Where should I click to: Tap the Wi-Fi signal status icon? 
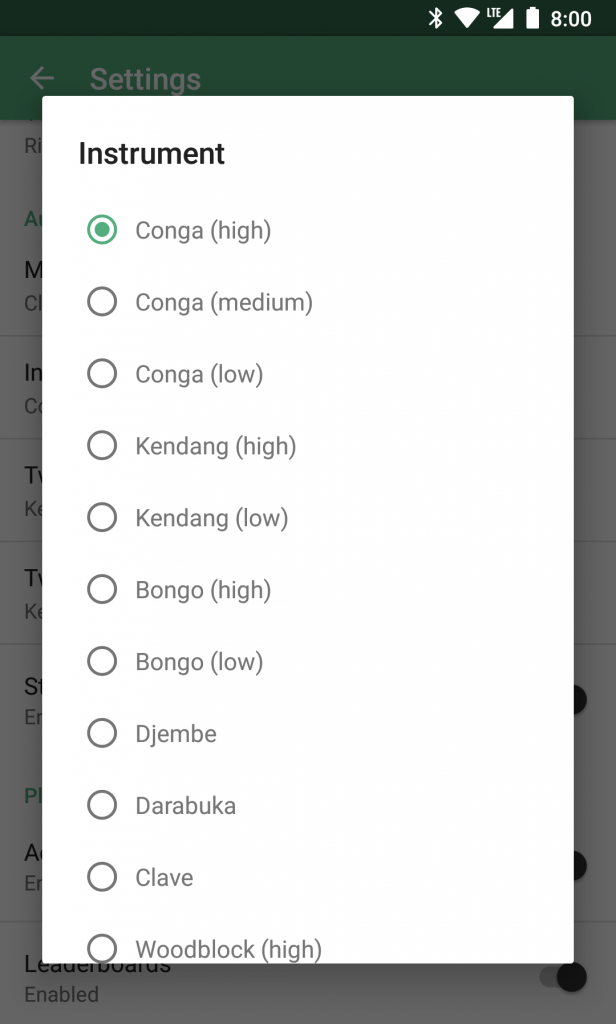466,18
